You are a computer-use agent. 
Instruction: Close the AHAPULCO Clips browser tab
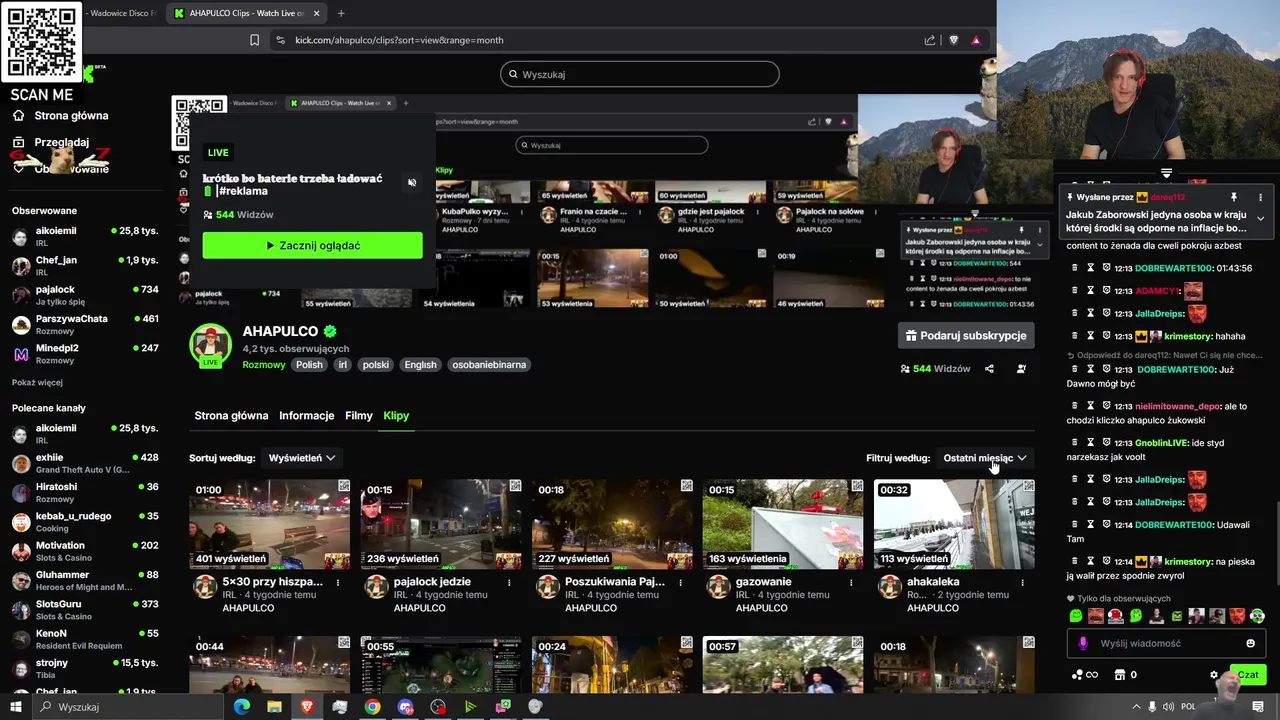[317, 13]
